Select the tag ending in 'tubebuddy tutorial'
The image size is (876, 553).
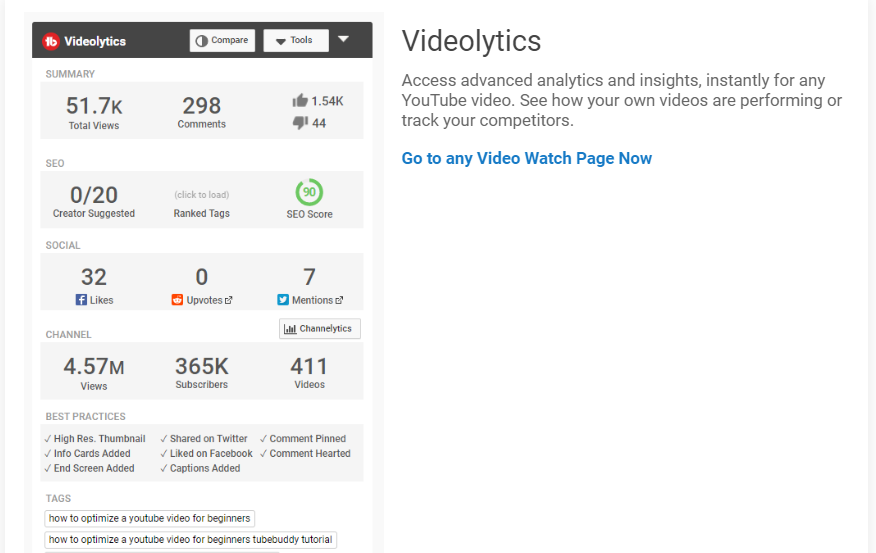tap(191, 540)
